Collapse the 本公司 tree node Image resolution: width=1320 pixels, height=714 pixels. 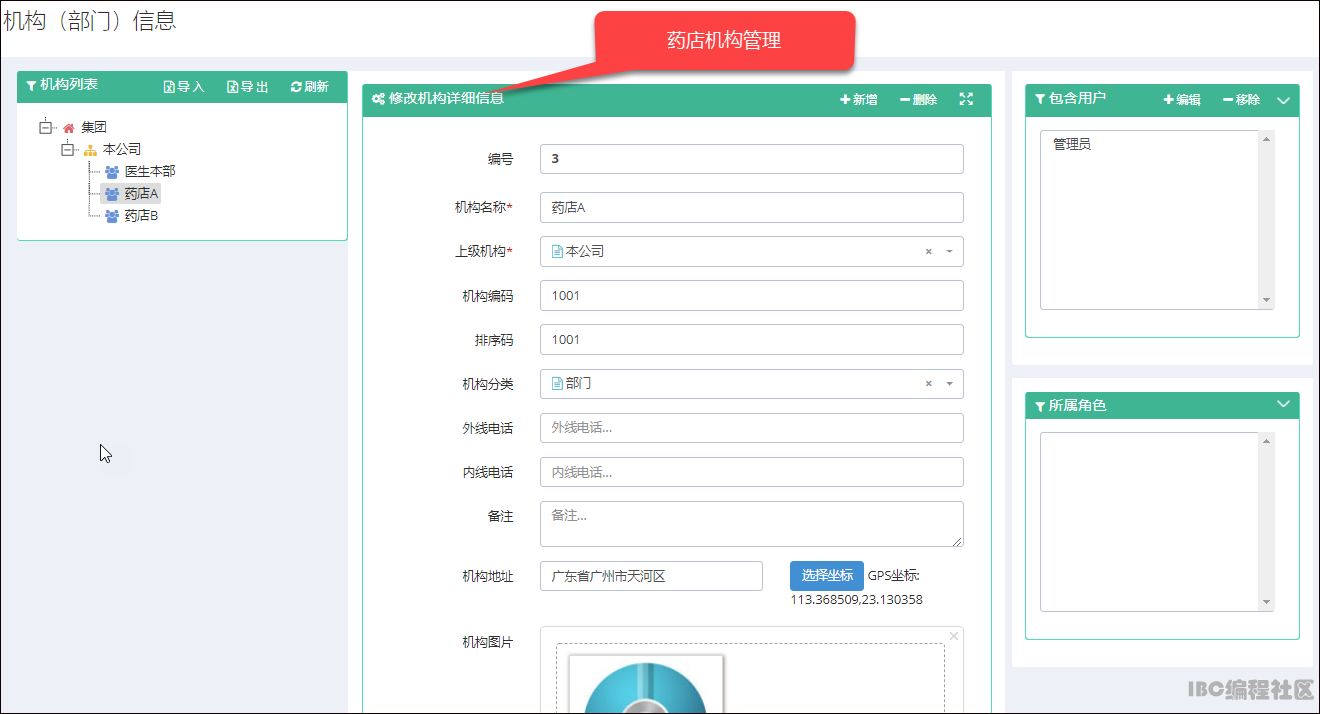click(67, 150)
